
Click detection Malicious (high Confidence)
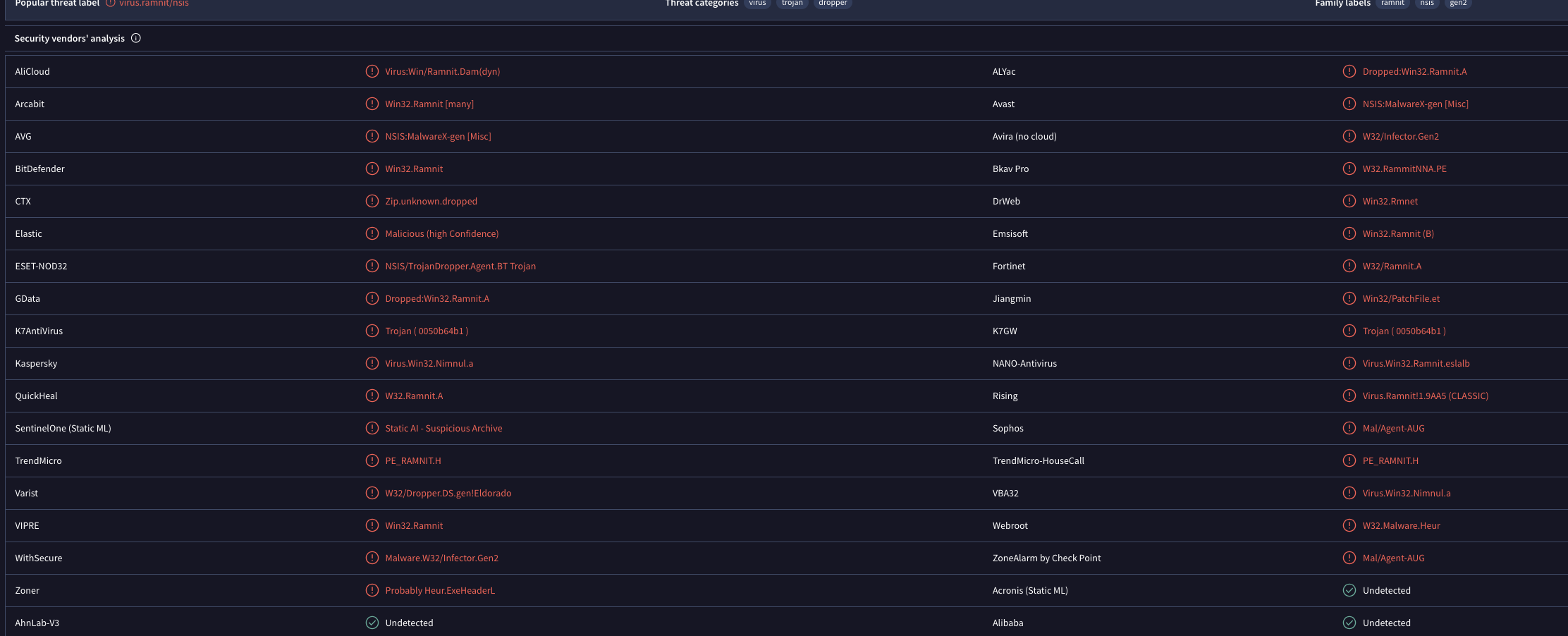point(441,233)
